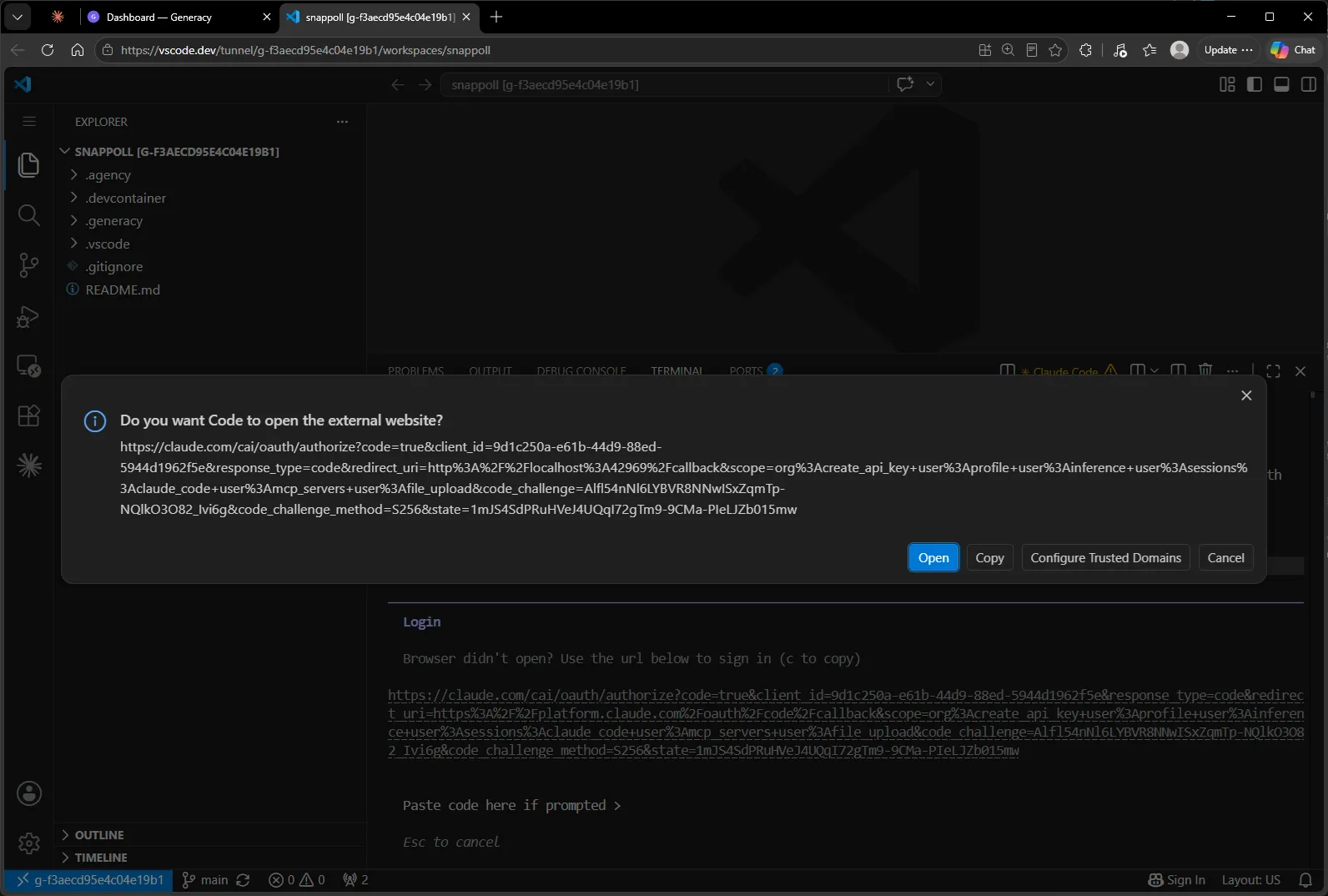
Task: Close the external website dialog
Action: pyautogui.click(x=1246, y=395)
